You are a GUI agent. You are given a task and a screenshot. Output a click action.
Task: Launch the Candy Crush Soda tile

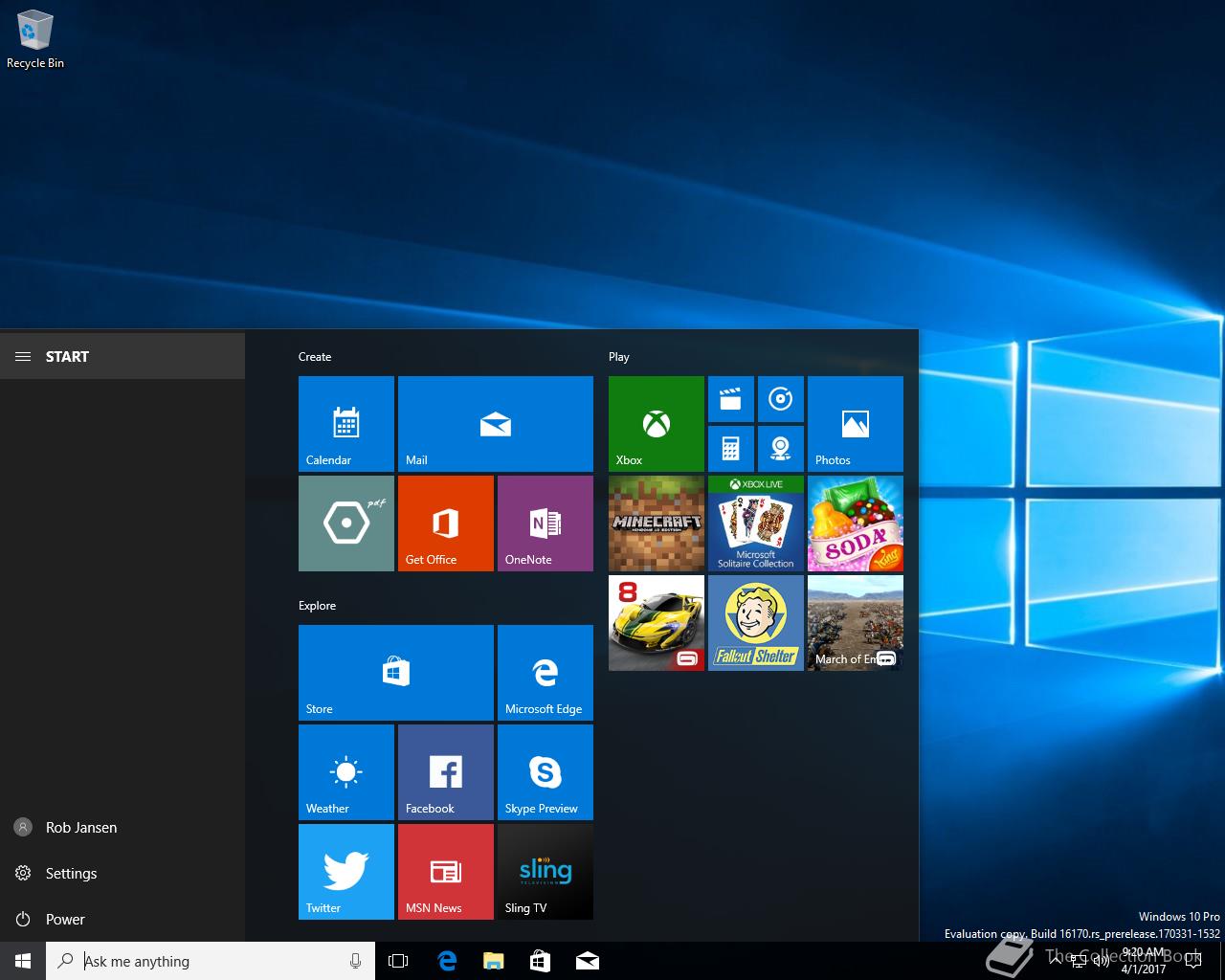856,523
